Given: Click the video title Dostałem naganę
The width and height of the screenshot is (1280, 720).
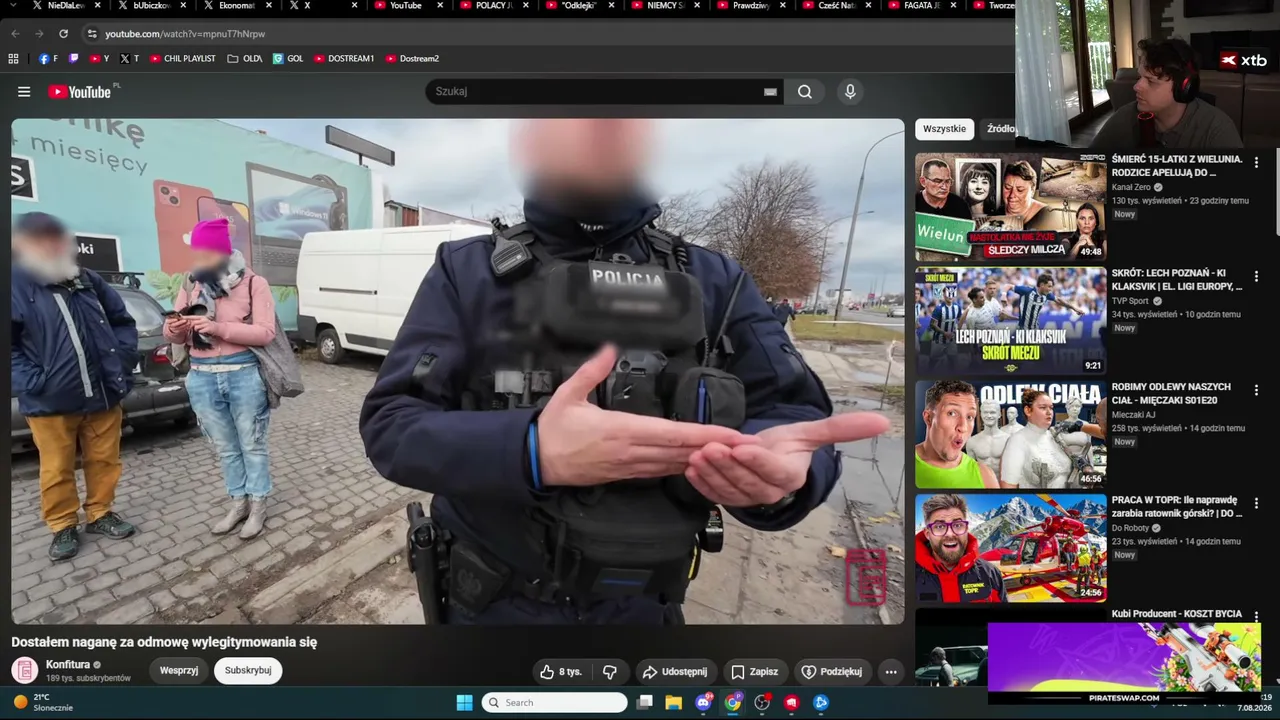Looking at the screenshot, I should point(164,642).
